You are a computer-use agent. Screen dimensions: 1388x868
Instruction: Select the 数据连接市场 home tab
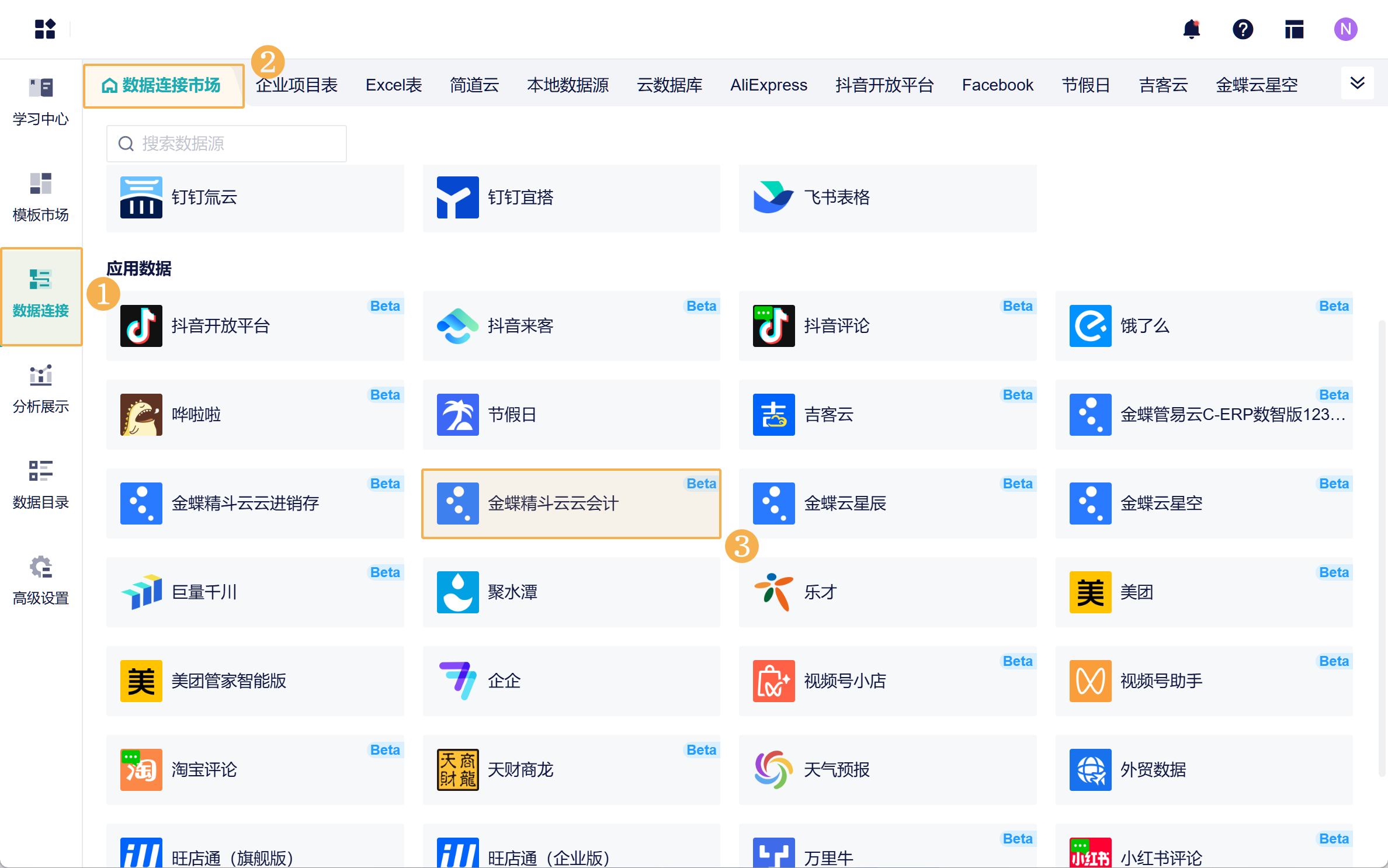pos(163,86)
